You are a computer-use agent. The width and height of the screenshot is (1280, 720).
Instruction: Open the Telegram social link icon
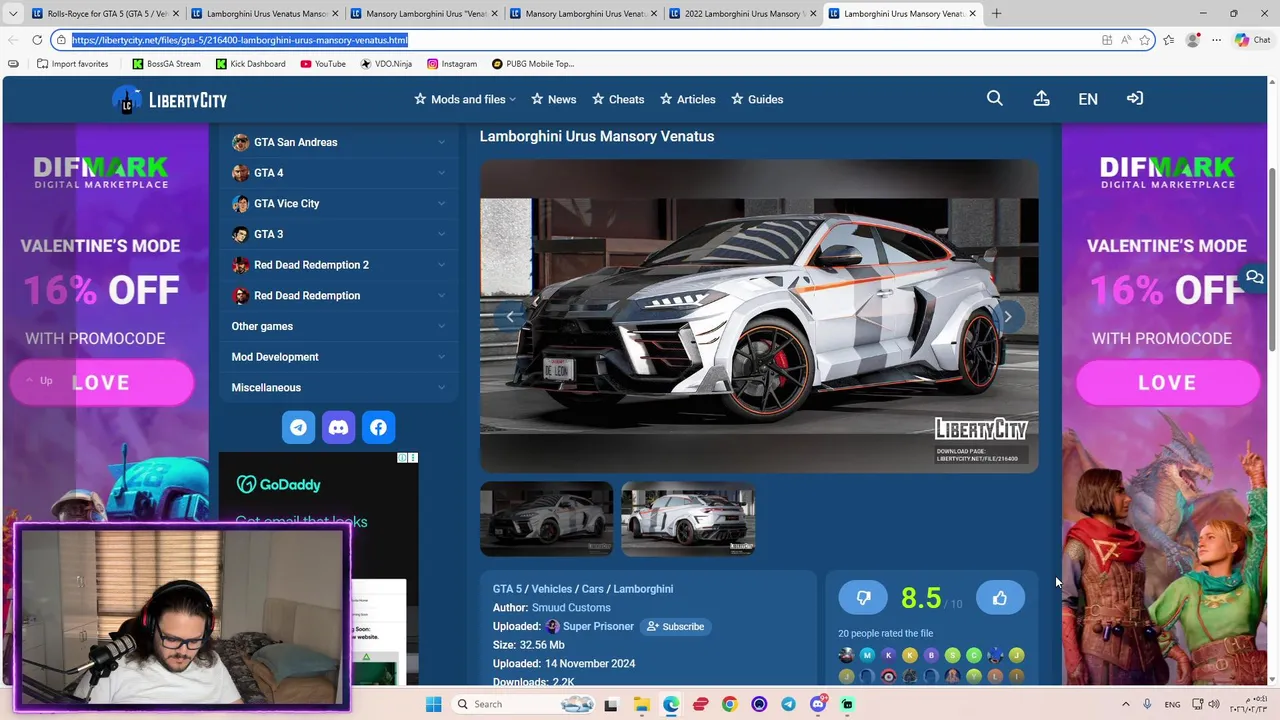point(298,427)
